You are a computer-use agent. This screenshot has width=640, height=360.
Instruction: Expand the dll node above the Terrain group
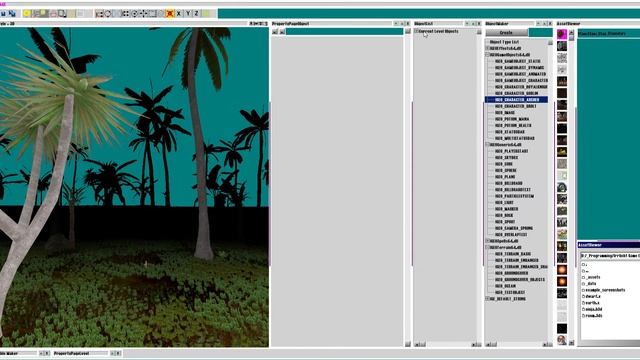(487, 241)
